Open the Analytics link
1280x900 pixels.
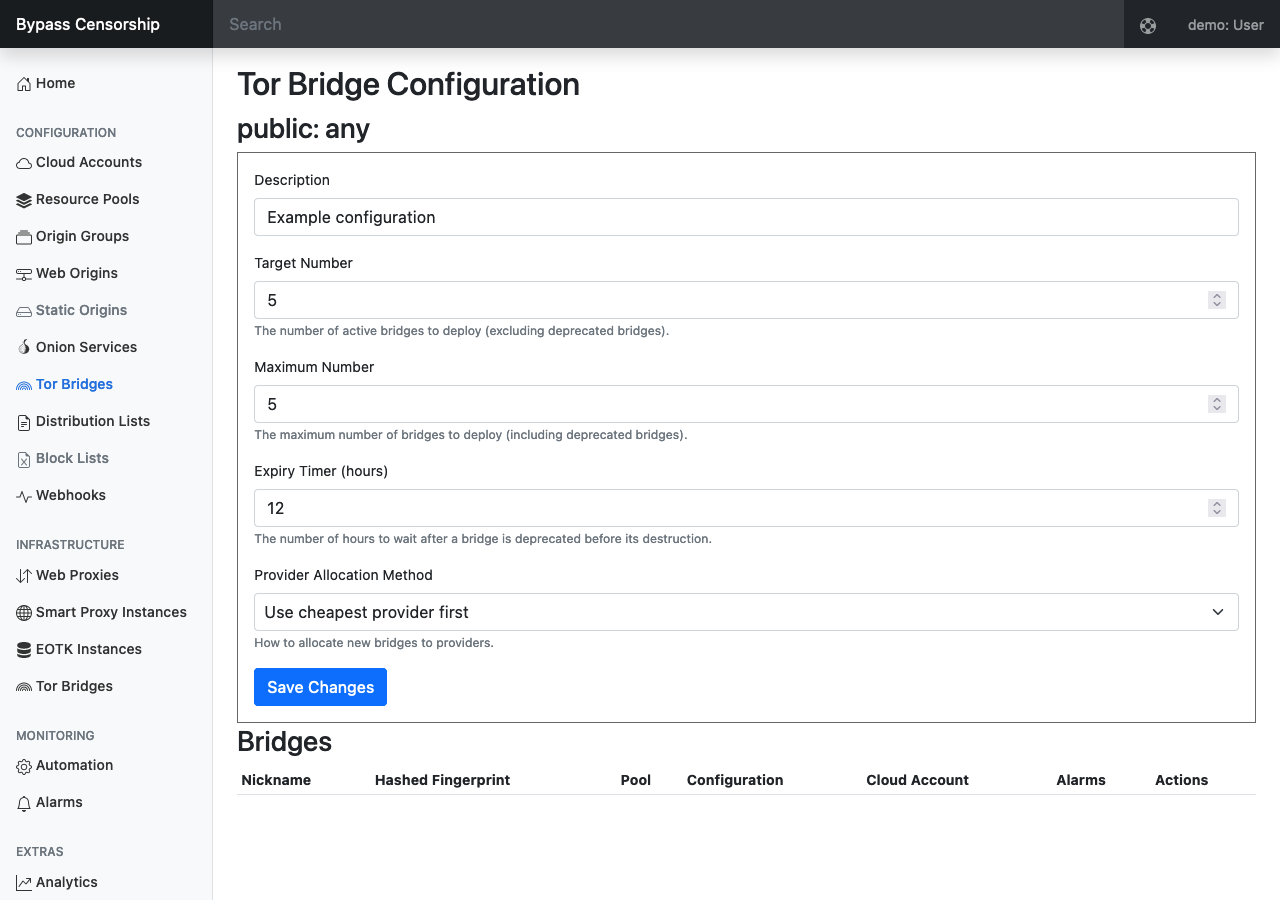point(66,882)
